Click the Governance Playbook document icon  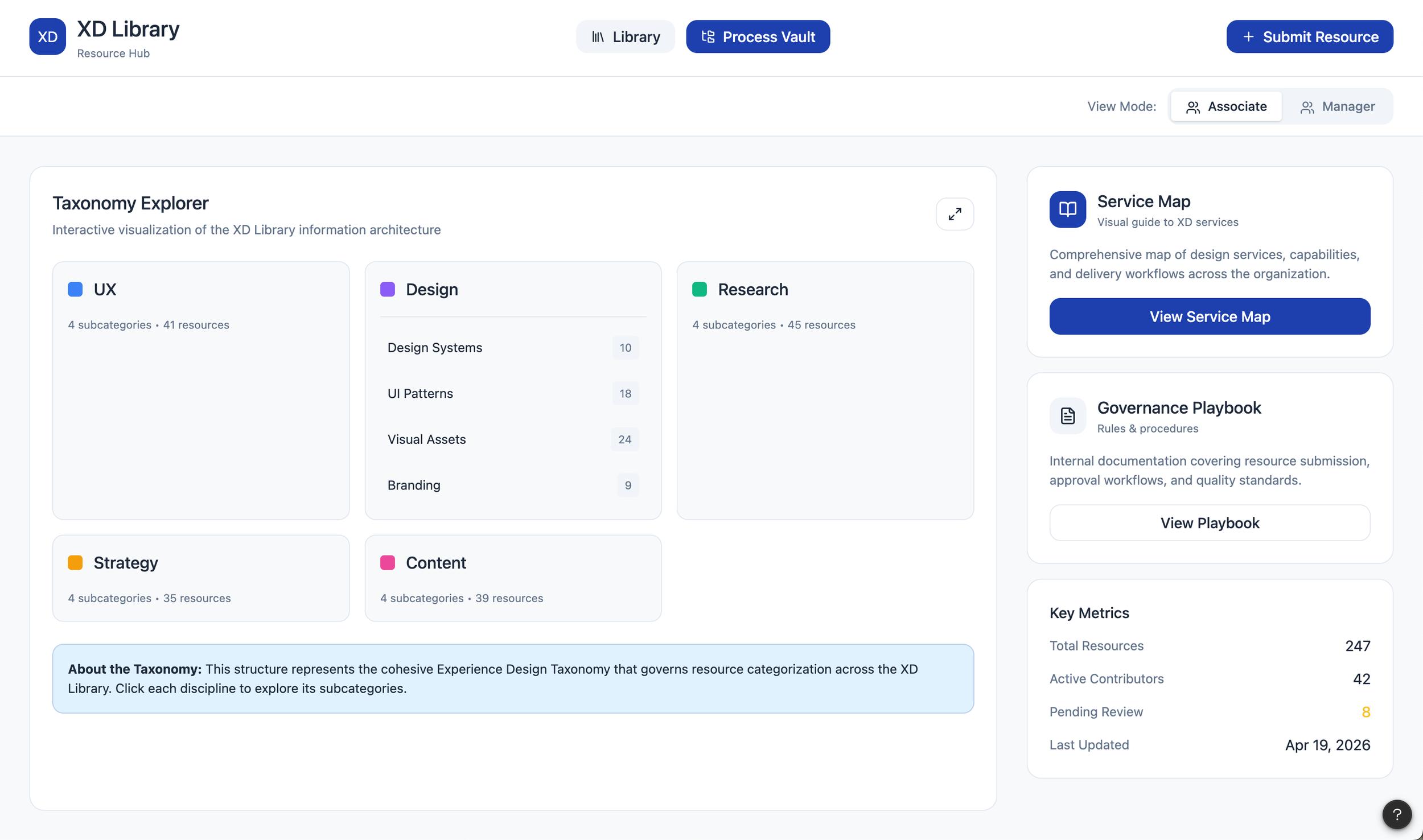(1067, 416)
